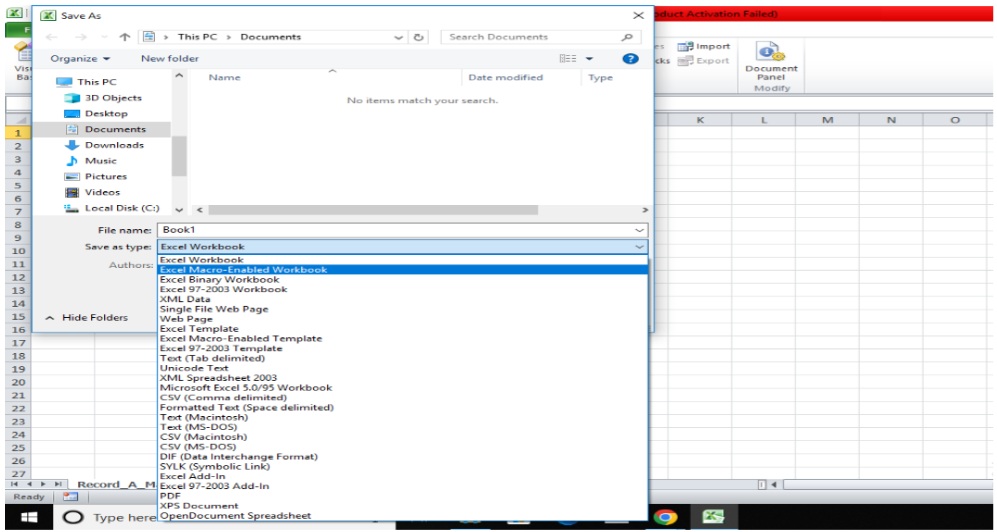Select OpenDocument Spreadsheet format
The width and height of the screenshot is (997, 532).
[x=402, y=516]
